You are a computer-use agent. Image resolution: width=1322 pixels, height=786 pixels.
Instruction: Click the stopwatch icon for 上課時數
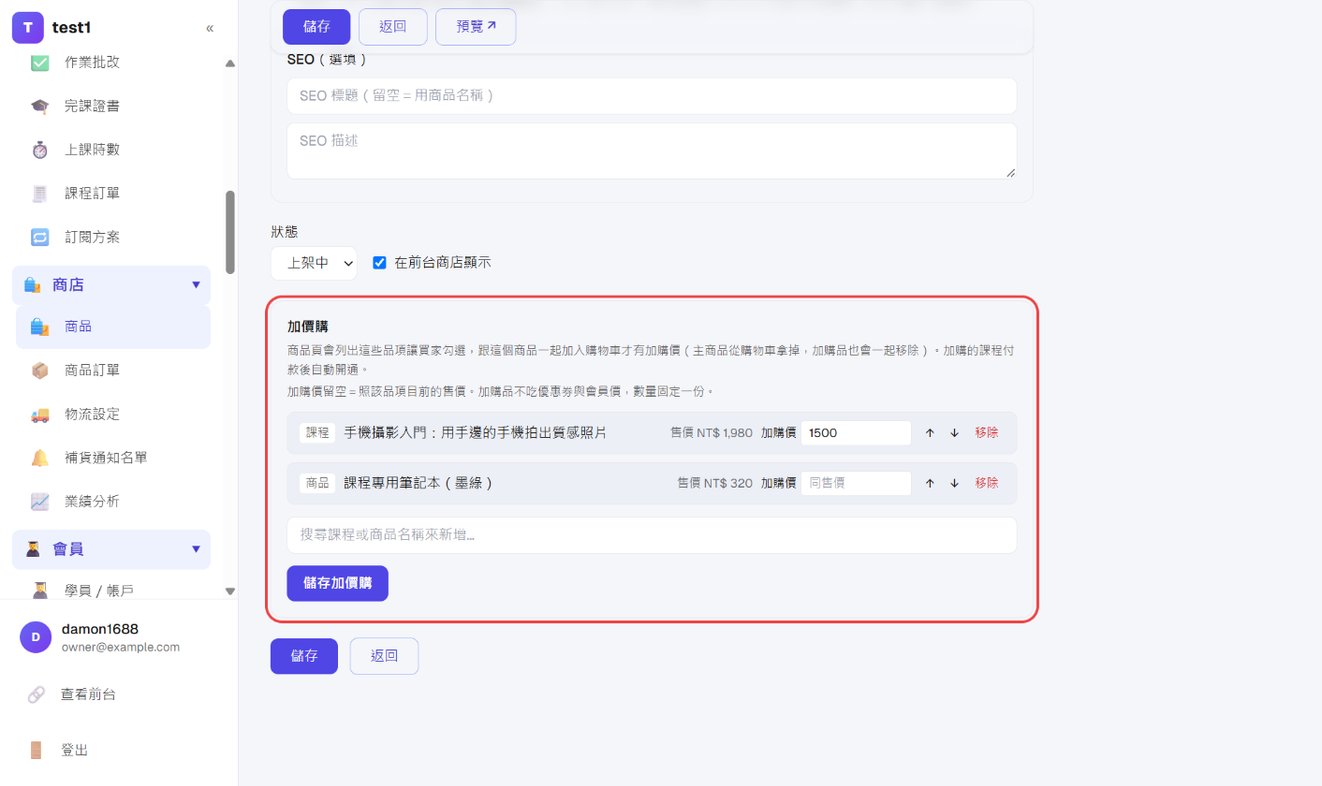(x=40, y=150)
